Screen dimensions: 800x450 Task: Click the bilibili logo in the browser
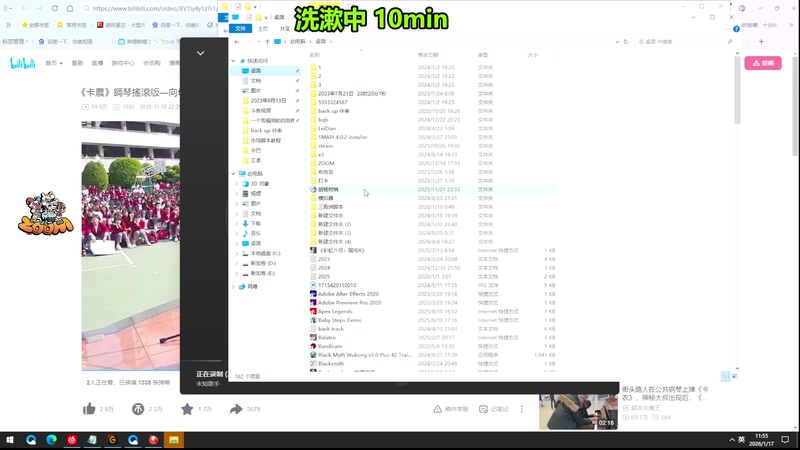point(23,63)
